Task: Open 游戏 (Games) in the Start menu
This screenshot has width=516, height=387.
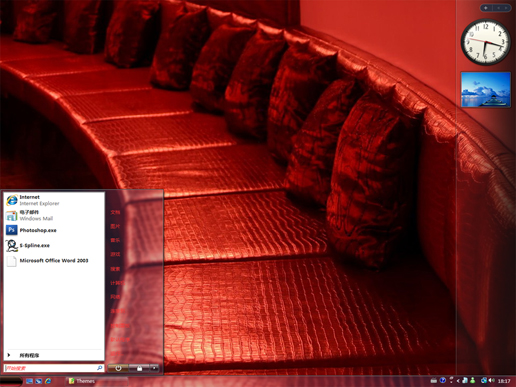Action: click(115, 254)
